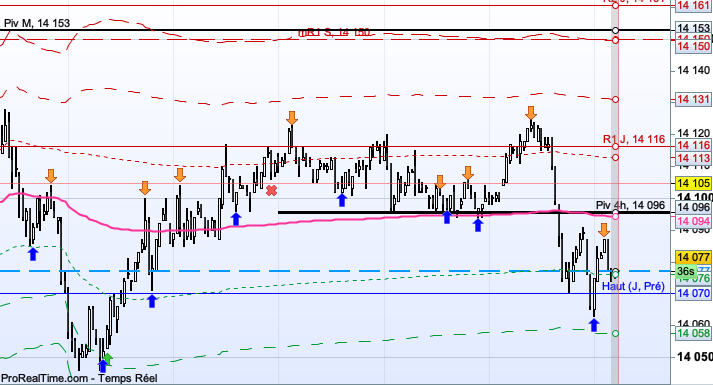Click the pink circle handle of the moving average
Viewport: 713px width, 385px height.
(x=615, y=216)
